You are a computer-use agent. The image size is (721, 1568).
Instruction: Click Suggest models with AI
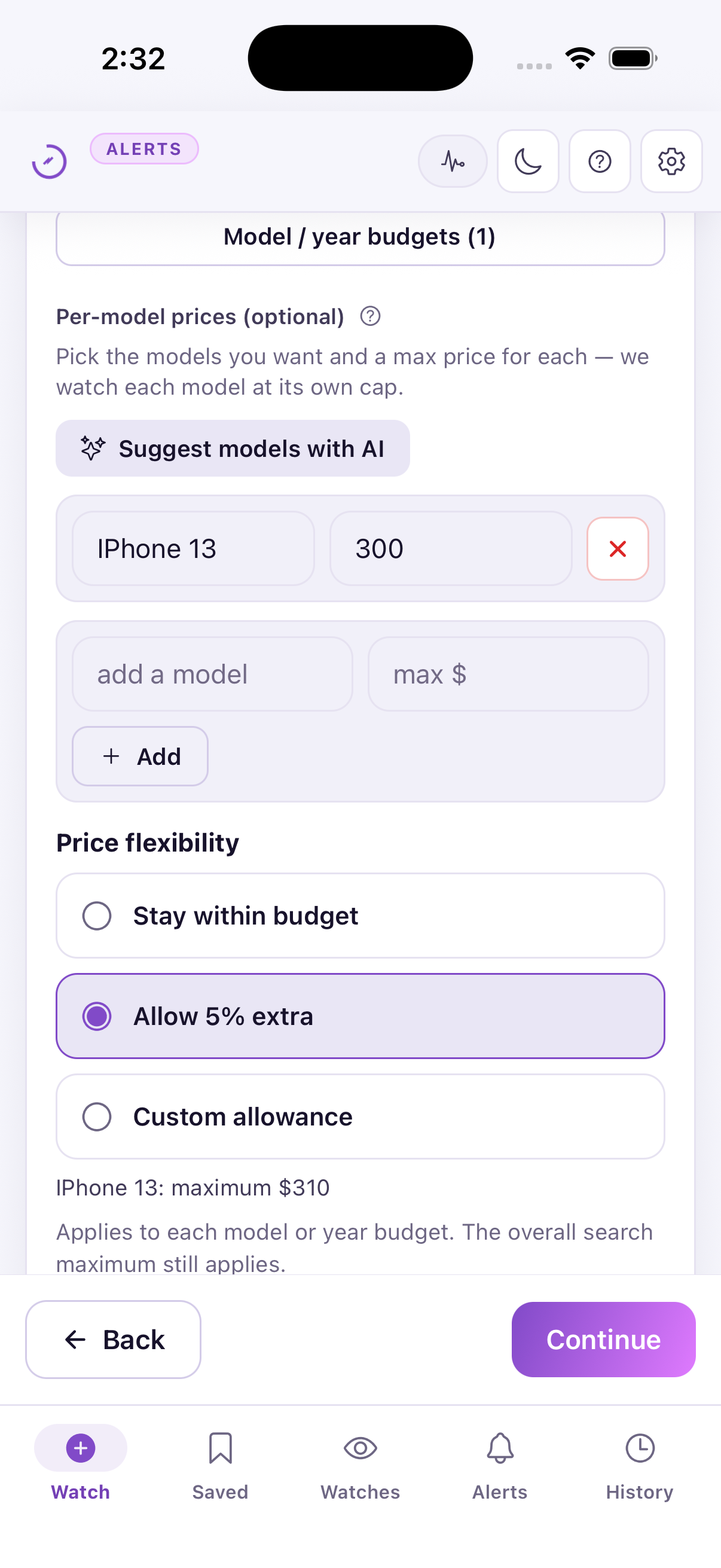pos(233,449)
